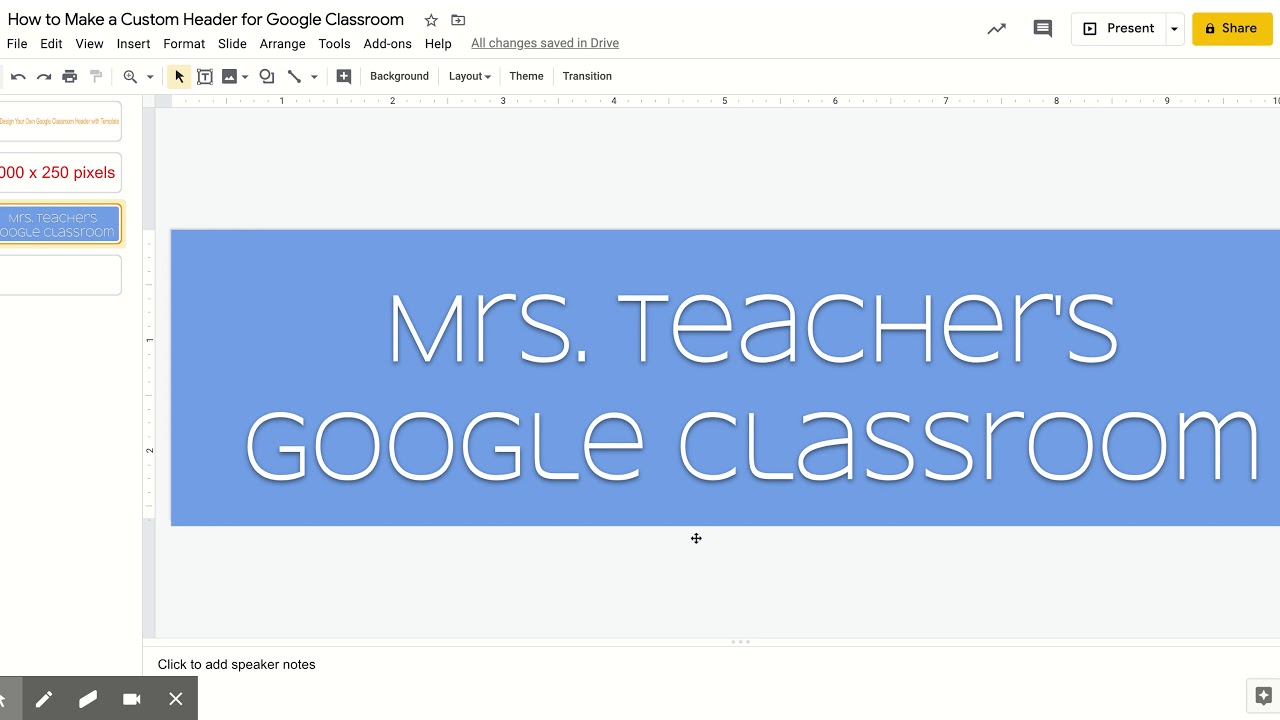Open comment history speech bubble icon
This screenshot has height=720, width=1280.
1043,29
